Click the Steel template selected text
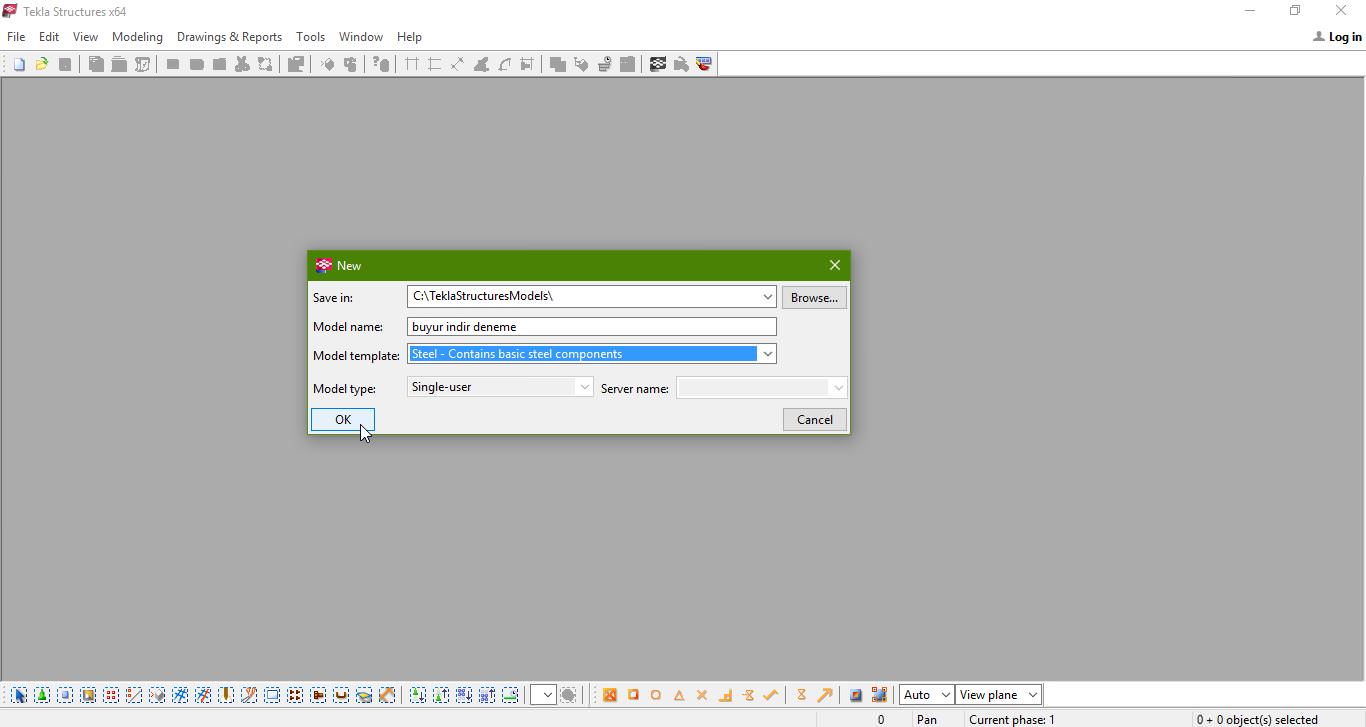This screenshot has height=727, width=1366. 517,354
